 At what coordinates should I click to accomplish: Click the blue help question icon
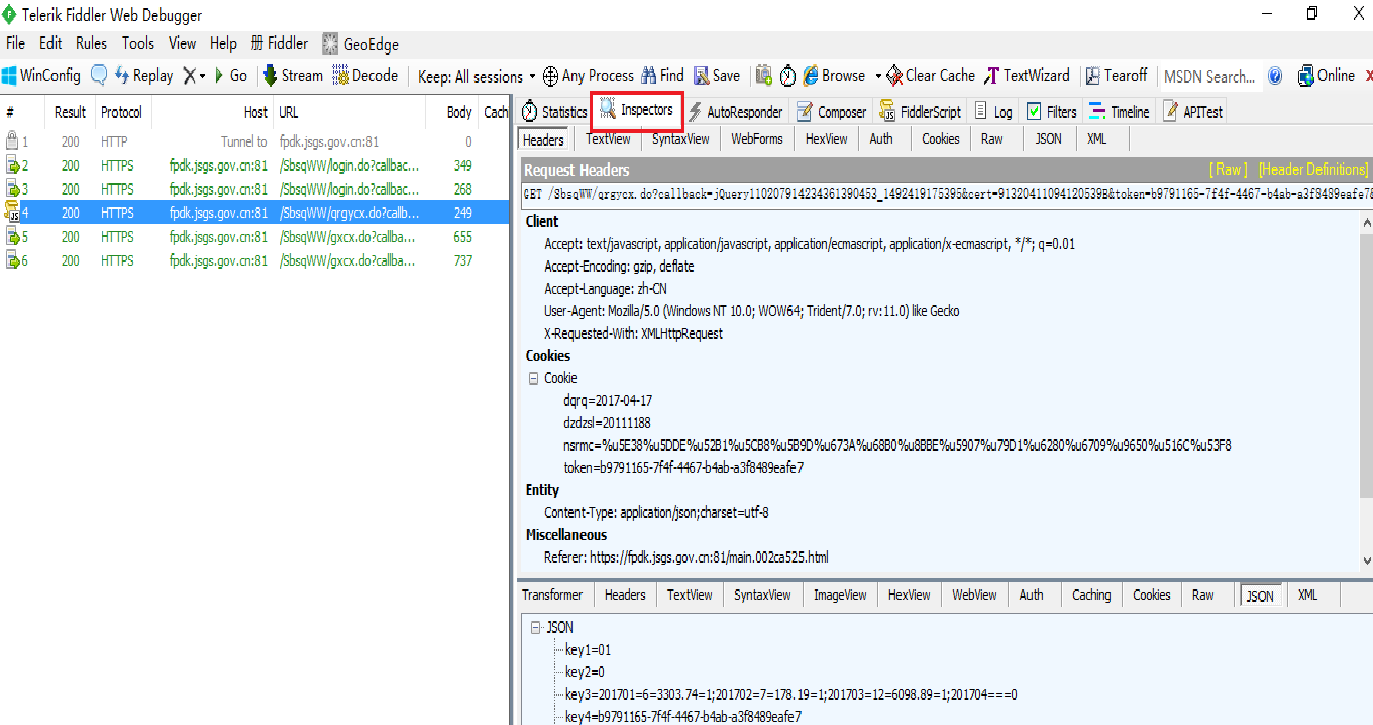(1275, 76)
